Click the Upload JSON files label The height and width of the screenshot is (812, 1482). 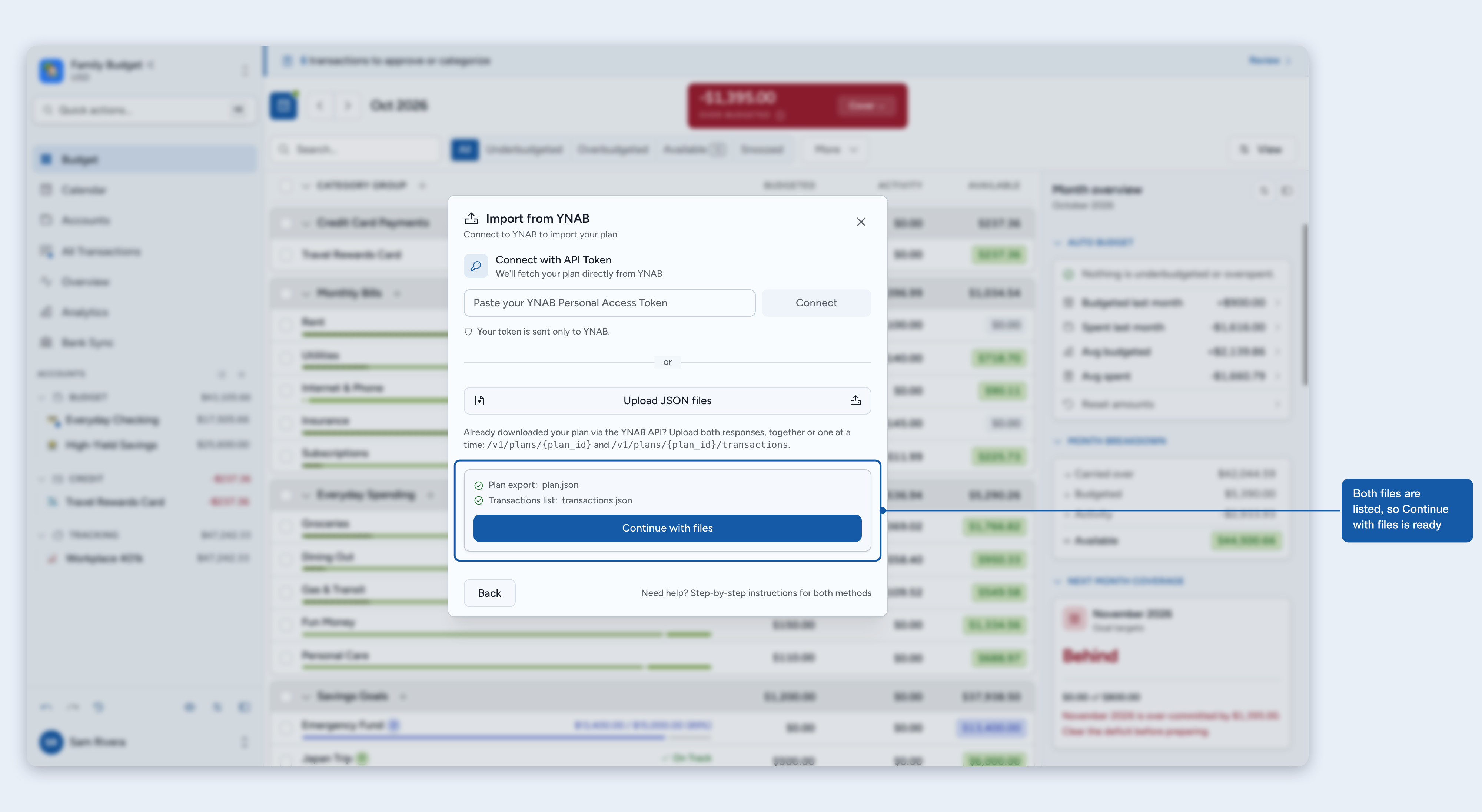point(667,401)
